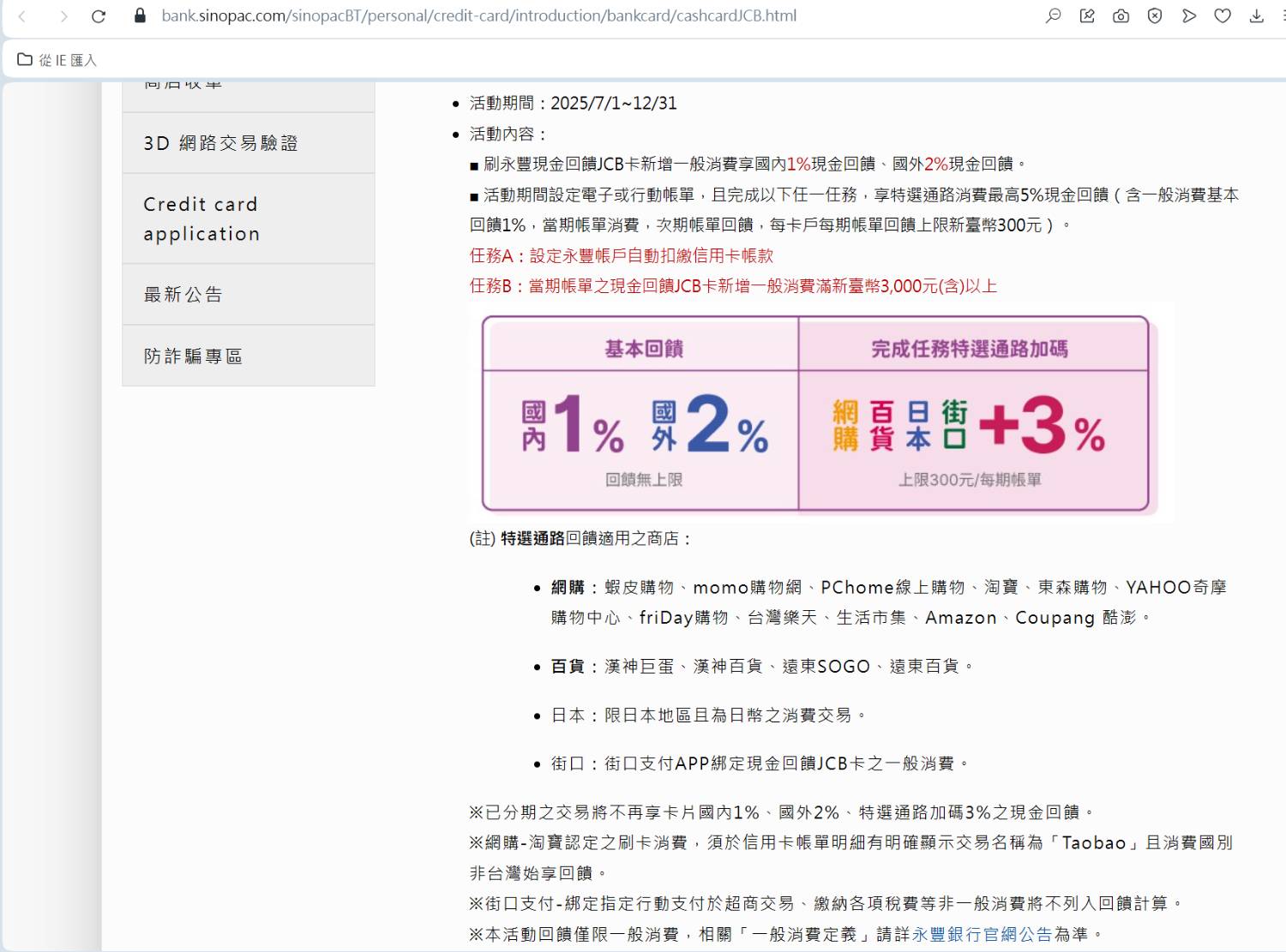Open downloads with the download arrow icon
The width and height of the screenshot is (1286, 952).
pyautogui.click(x=1257, y=15)
